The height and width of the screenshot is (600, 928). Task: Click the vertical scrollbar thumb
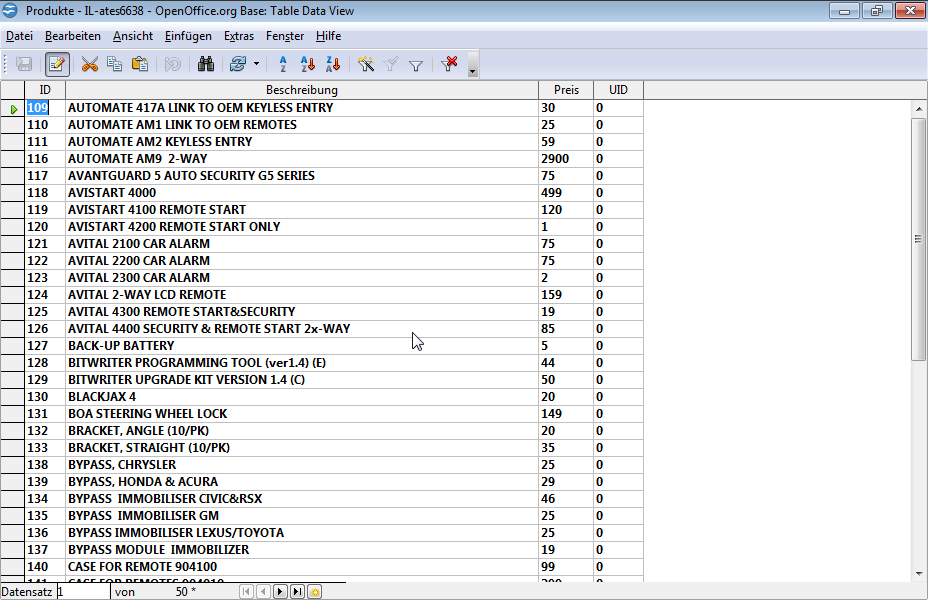click(919, 239)
